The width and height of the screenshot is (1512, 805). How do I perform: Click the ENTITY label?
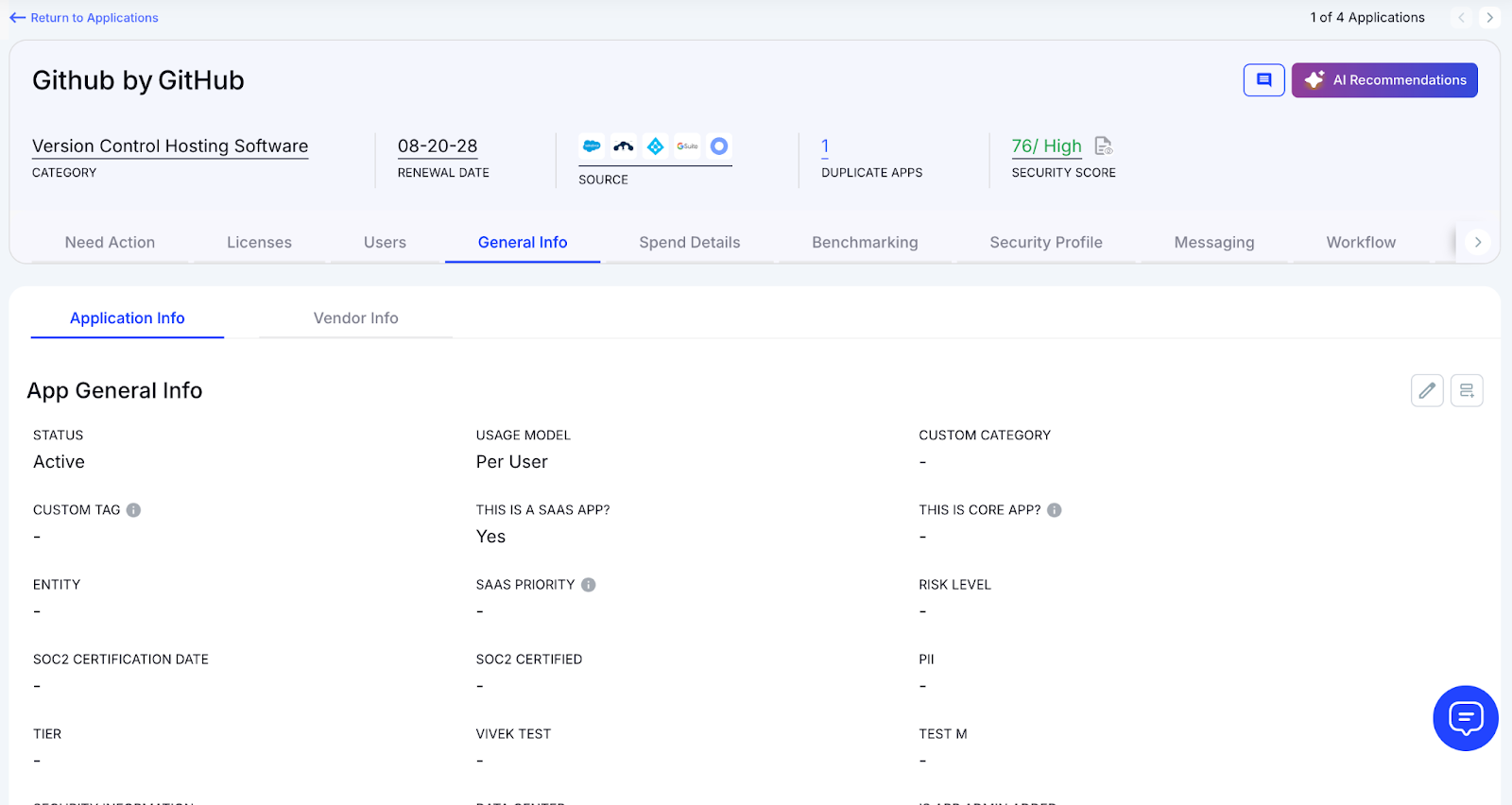[57, 585]
